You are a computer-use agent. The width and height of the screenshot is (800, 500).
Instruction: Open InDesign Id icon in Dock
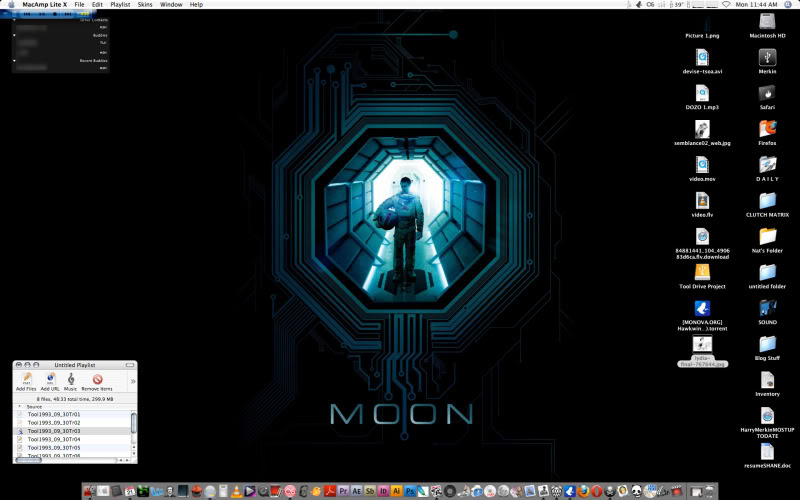[x=383, y=491]
